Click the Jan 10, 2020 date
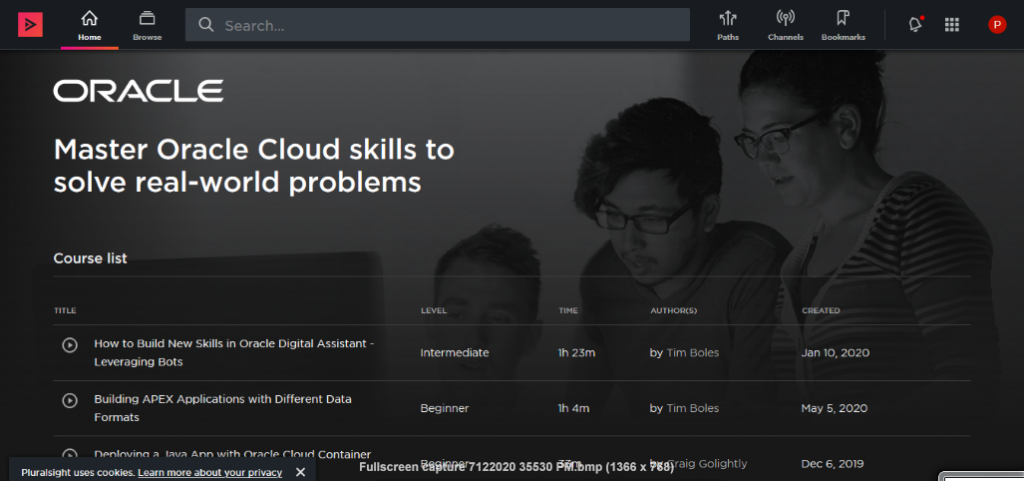This screenshot has height=481, width=1024. [x=835, y=352]
